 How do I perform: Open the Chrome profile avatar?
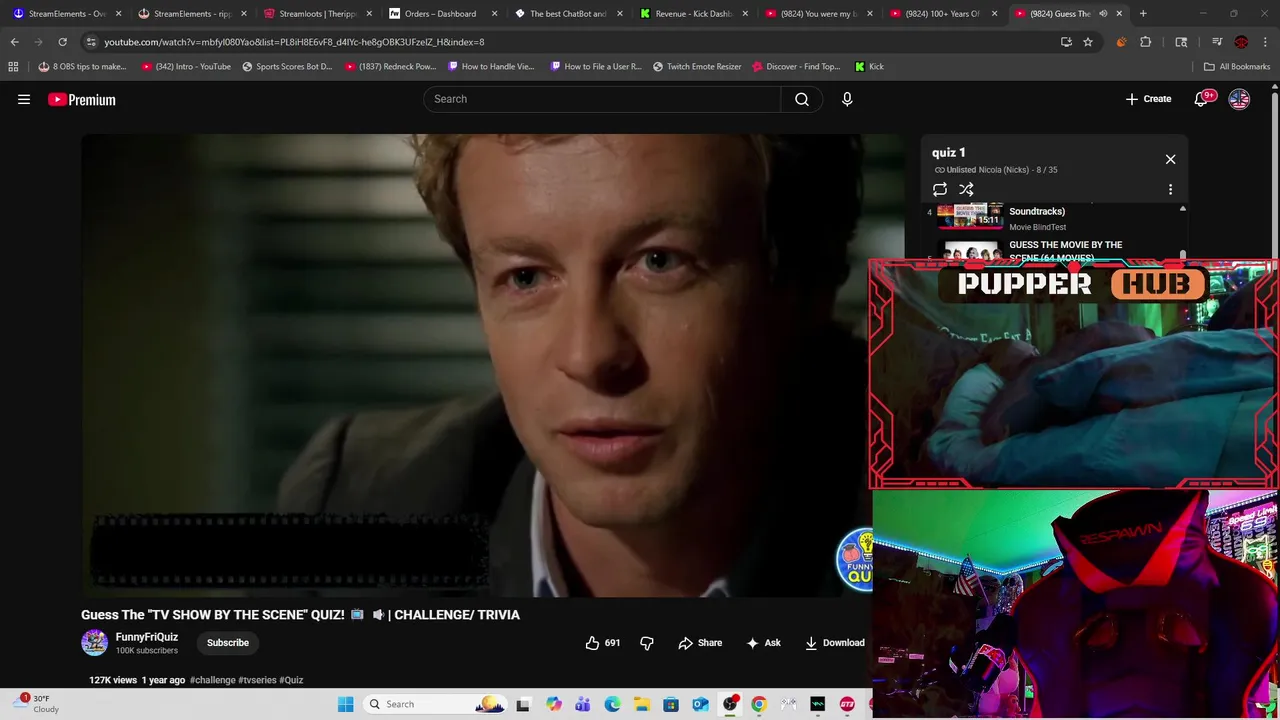point(1241,42)
